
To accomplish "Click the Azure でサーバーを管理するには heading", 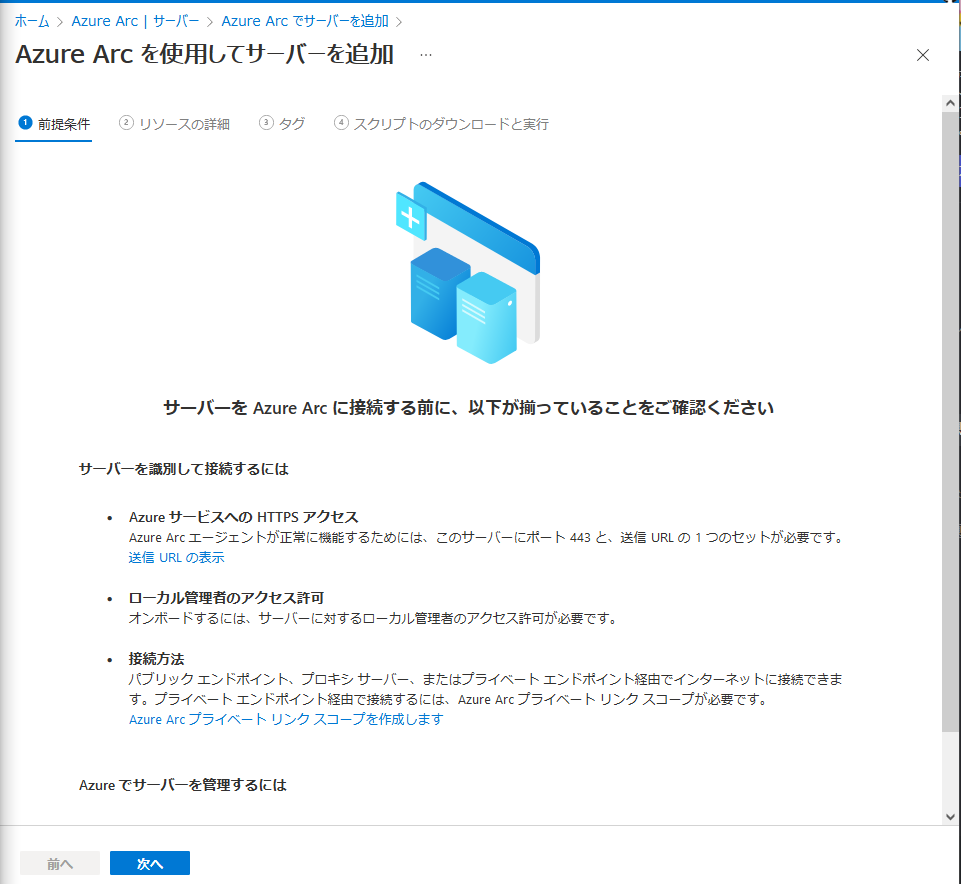I will click(183, 785).
